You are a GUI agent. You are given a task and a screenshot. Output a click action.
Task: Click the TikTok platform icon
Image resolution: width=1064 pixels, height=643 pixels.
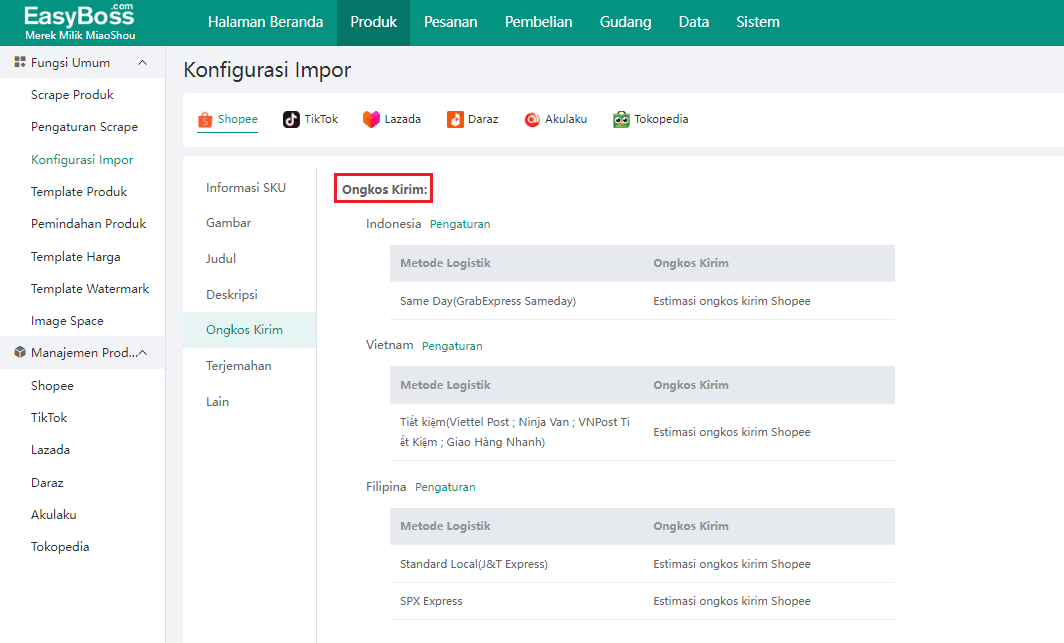(291, 119)
